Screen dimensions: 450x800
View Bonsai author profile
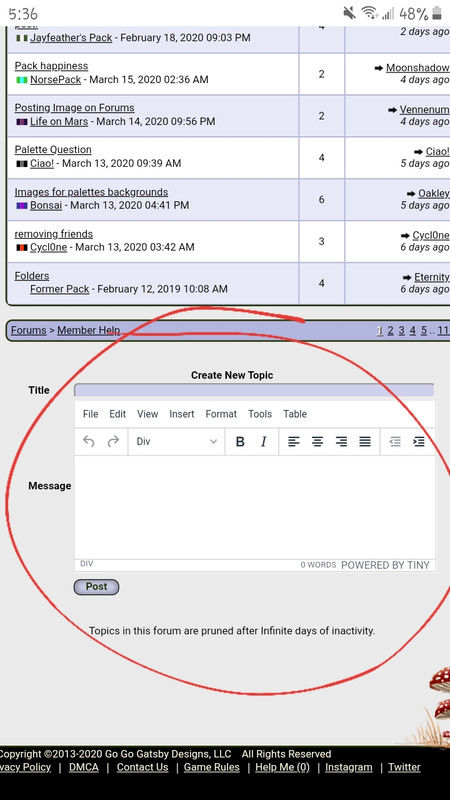tap(46, 205)
